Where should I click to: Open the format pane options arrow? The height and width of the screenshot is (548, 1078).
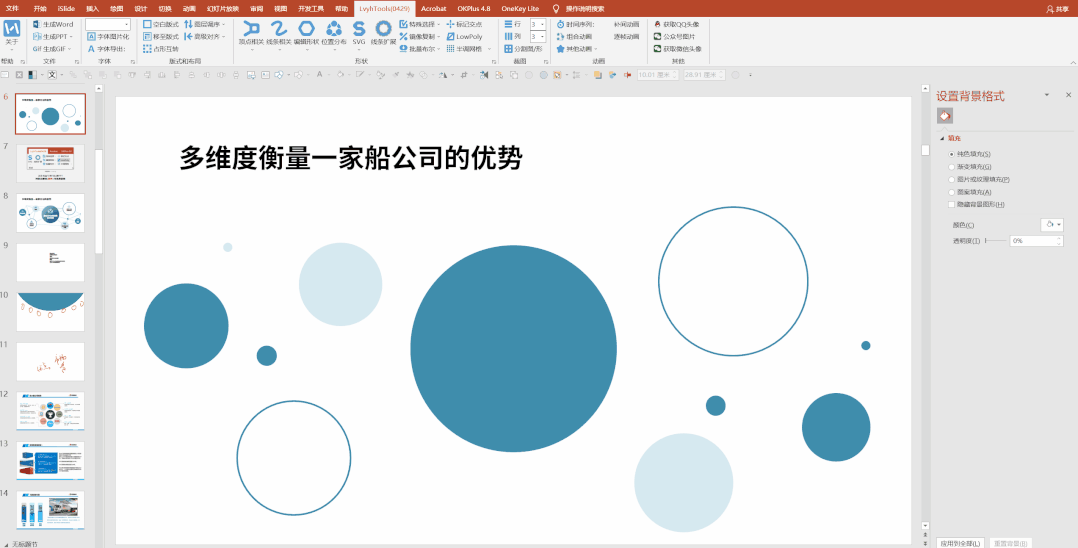[x=1046, y=95]
